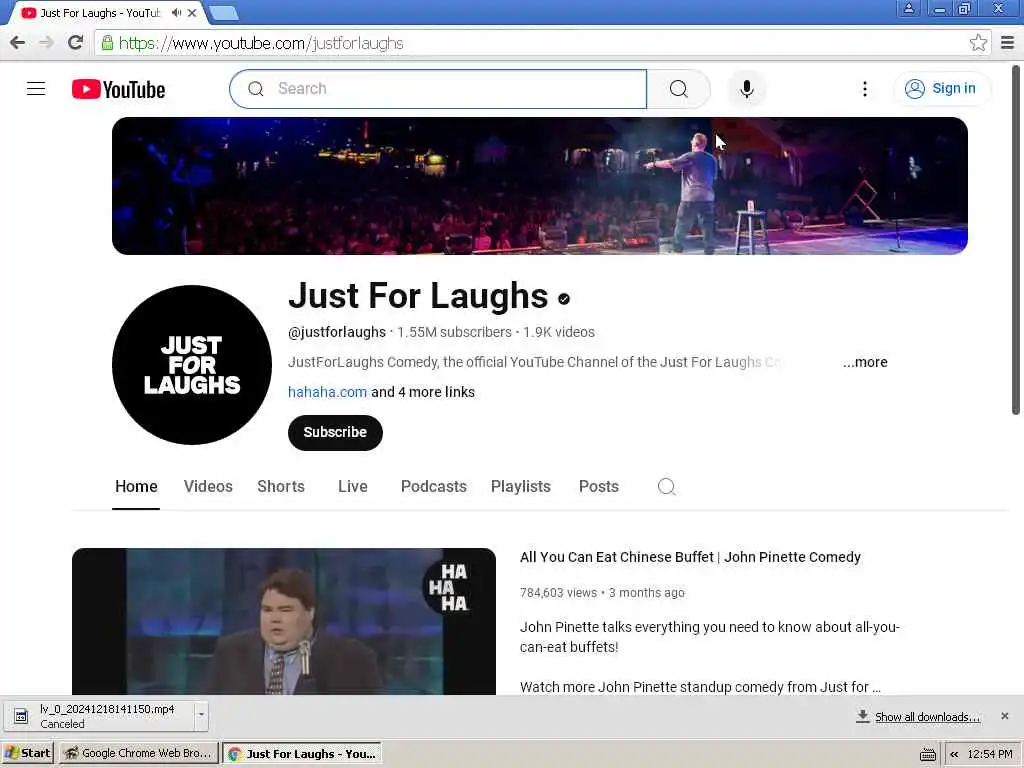The width and height of the screenshot is (1024, 768).
Task: Mute the tab audio speaker icon
Action: (176, 12)
